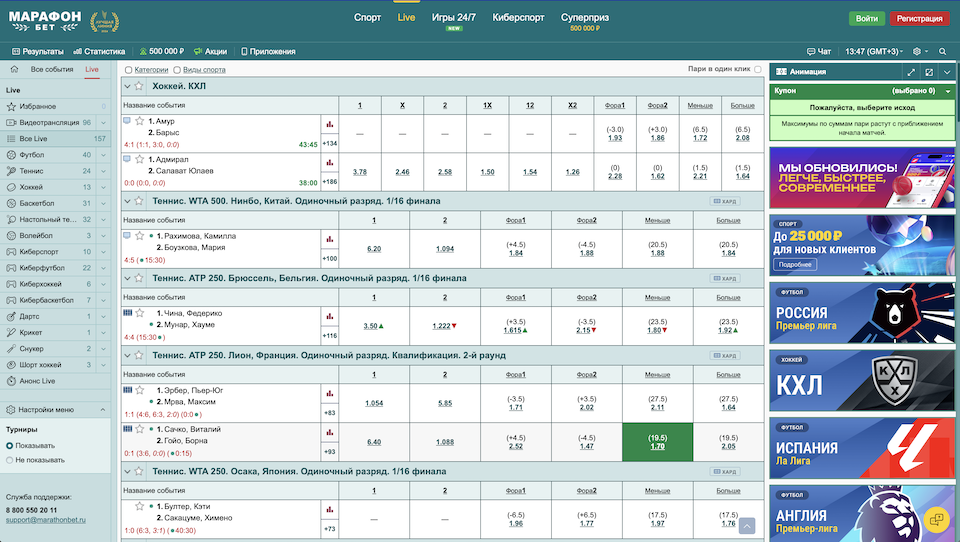960x542 pixels.
Task: Star the Бултер vs Сакацуме match
Action: (140, 506)
